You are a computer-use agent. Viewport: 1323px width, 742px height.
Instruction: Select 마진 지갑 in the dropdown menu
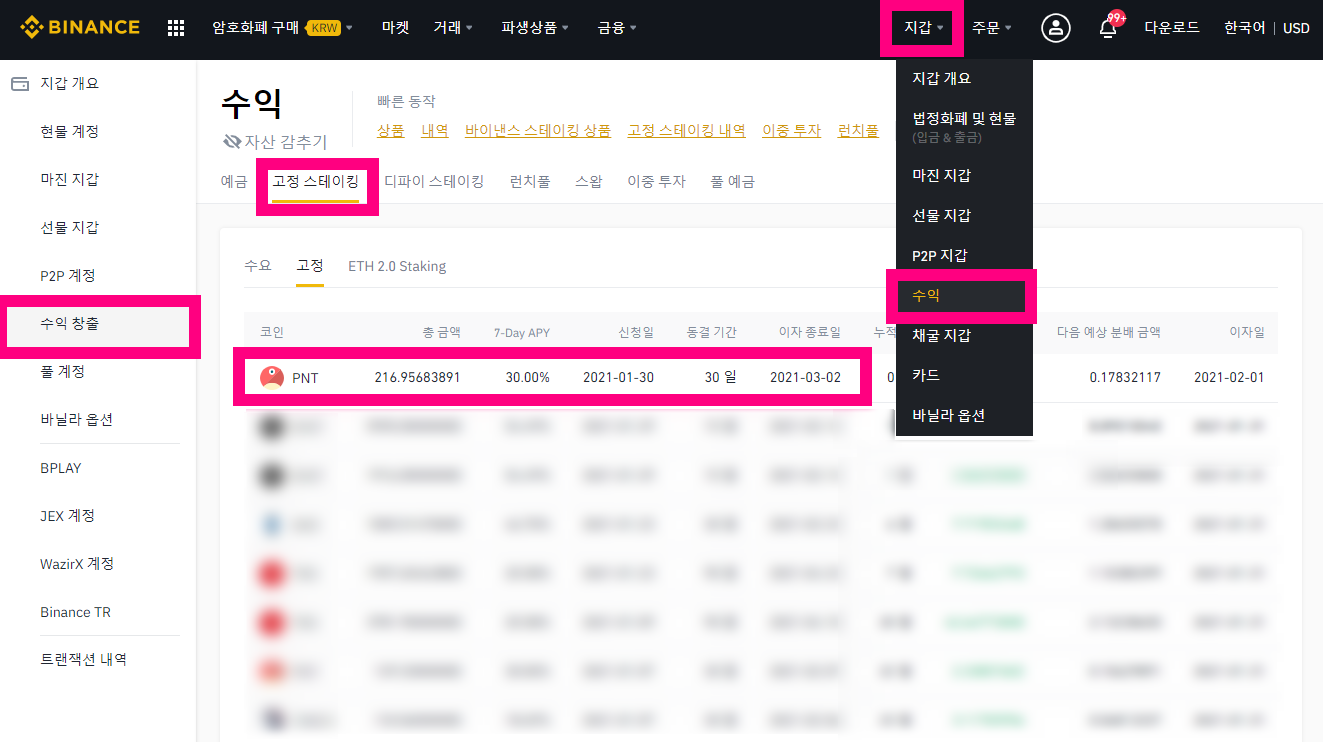click(964, 175)
